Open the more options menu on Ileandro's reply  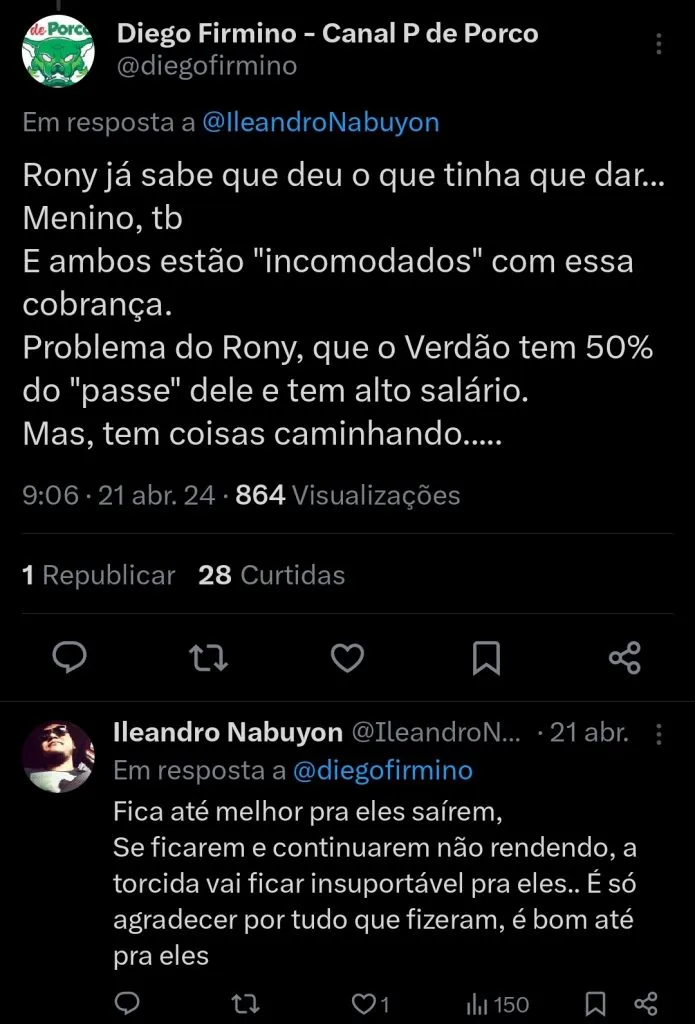point(659,733)
